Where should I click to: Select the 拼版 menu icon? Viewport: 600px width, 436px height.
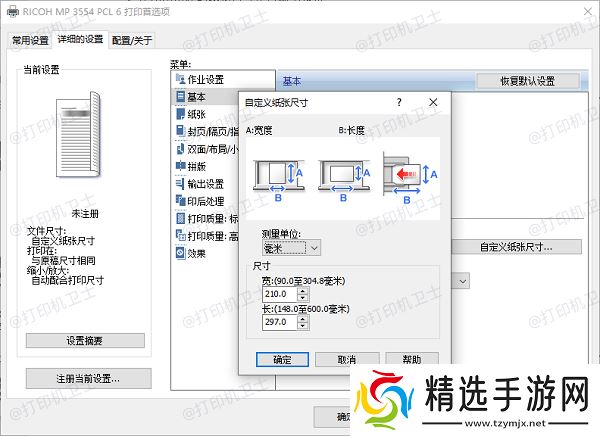tap(181, 166)
